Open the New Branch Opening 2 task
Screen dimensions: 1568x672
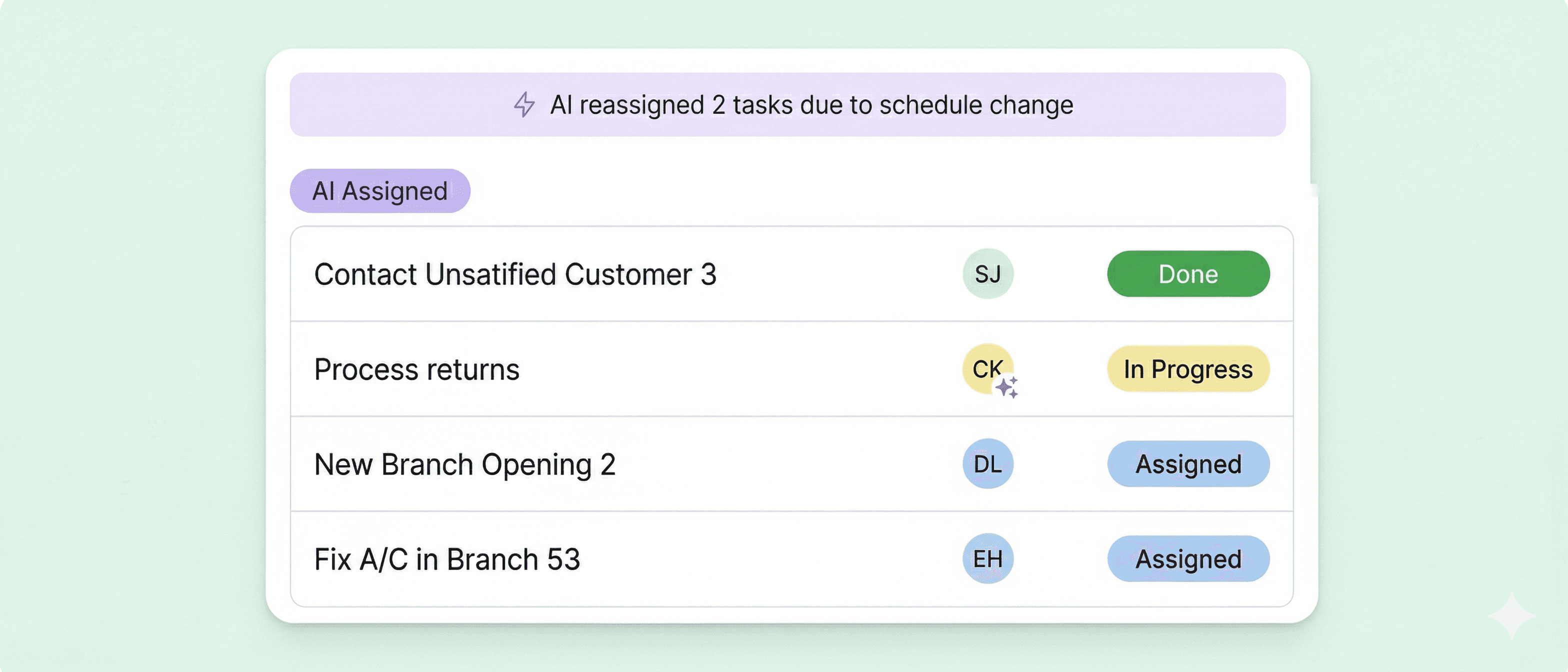click(464, 464)
